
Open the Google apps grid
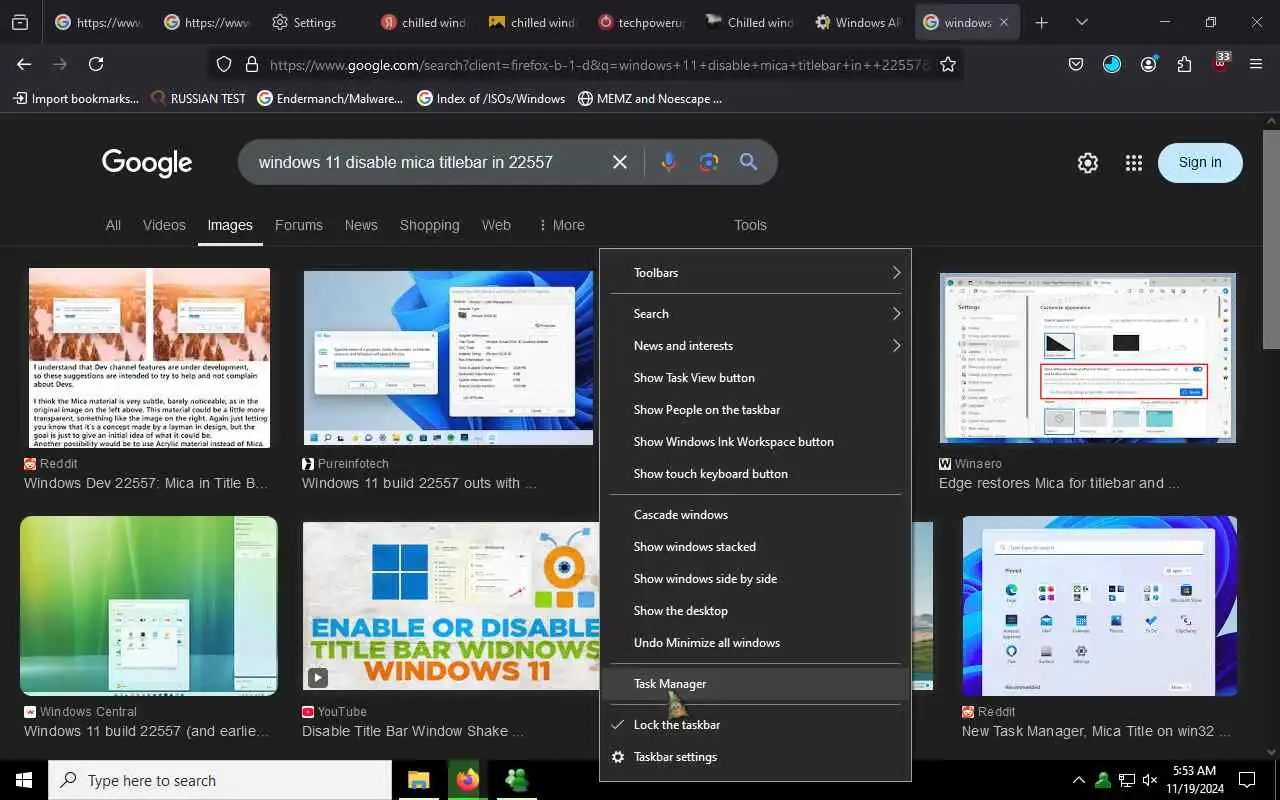(x=1133, y=163)
